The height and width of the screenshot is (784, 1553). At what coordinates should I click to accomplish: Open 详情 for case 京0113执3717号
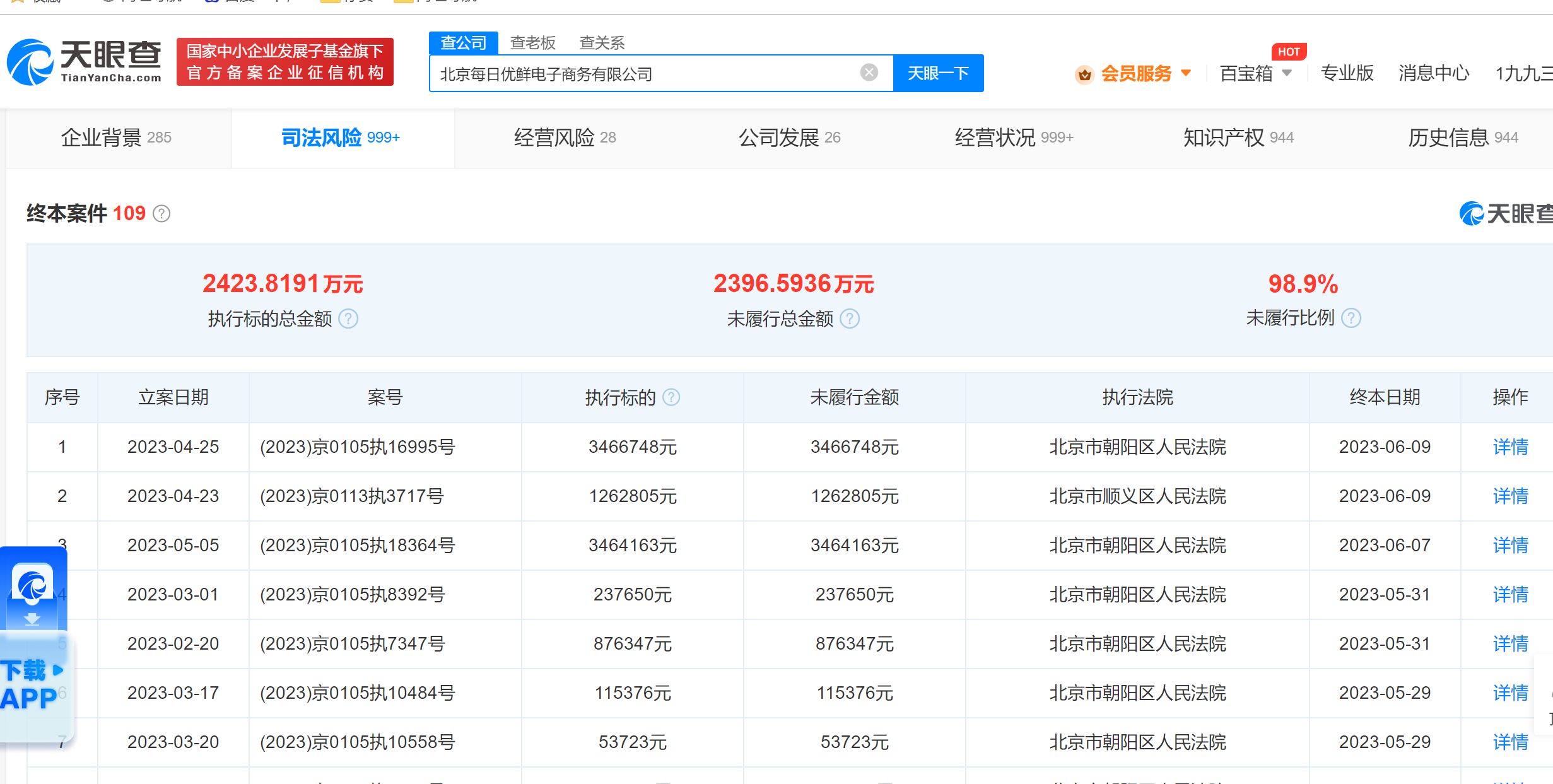[1510, 496]
